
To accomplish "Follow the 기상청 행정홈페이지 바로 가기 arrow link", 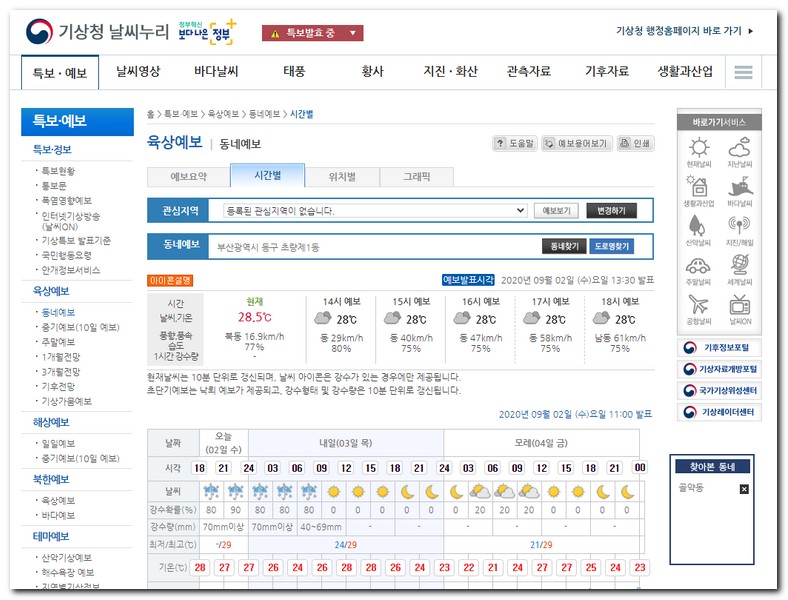I will pyautogui.click(x=684, y=31).
